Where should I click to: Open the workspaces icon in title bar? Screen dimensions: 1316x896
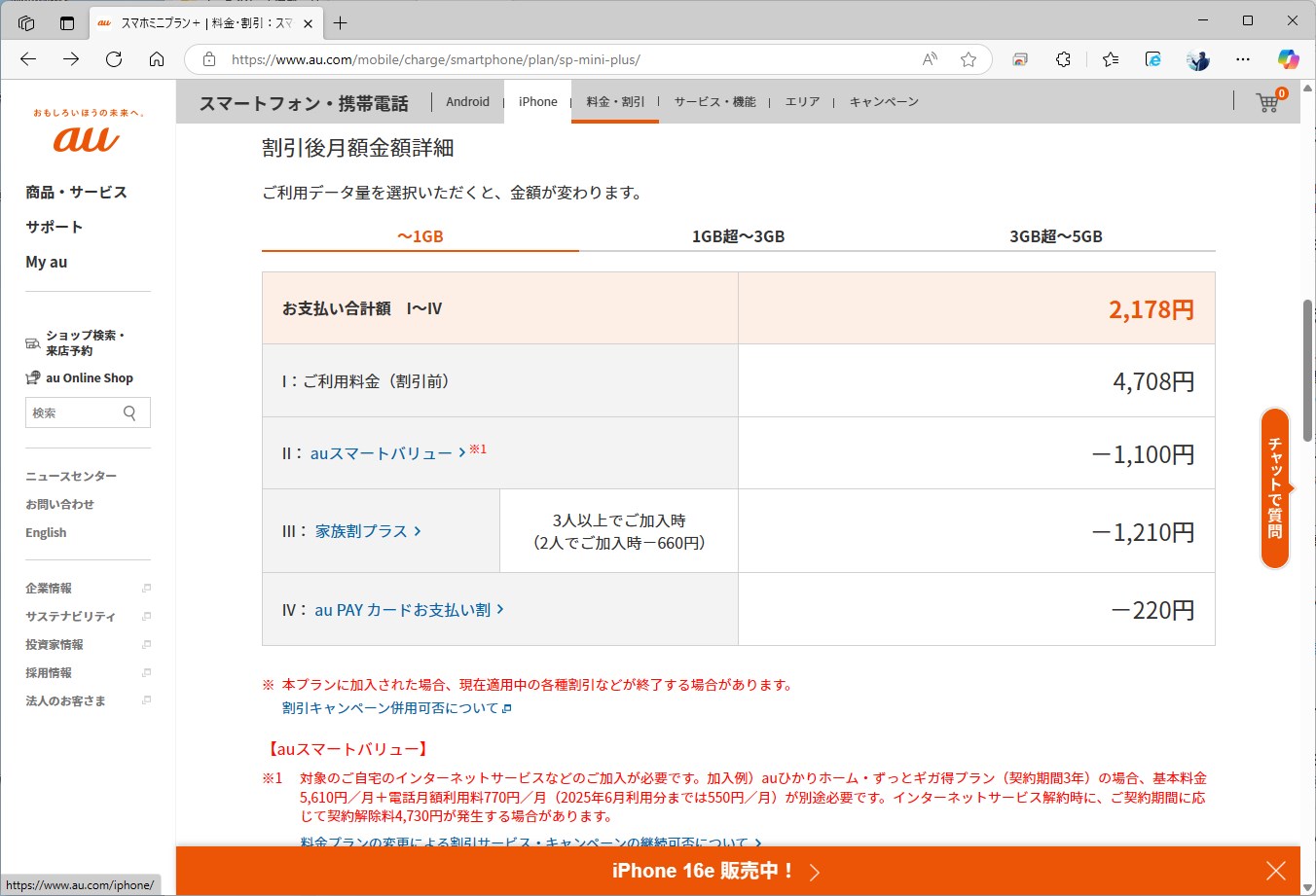pos(26,22)
